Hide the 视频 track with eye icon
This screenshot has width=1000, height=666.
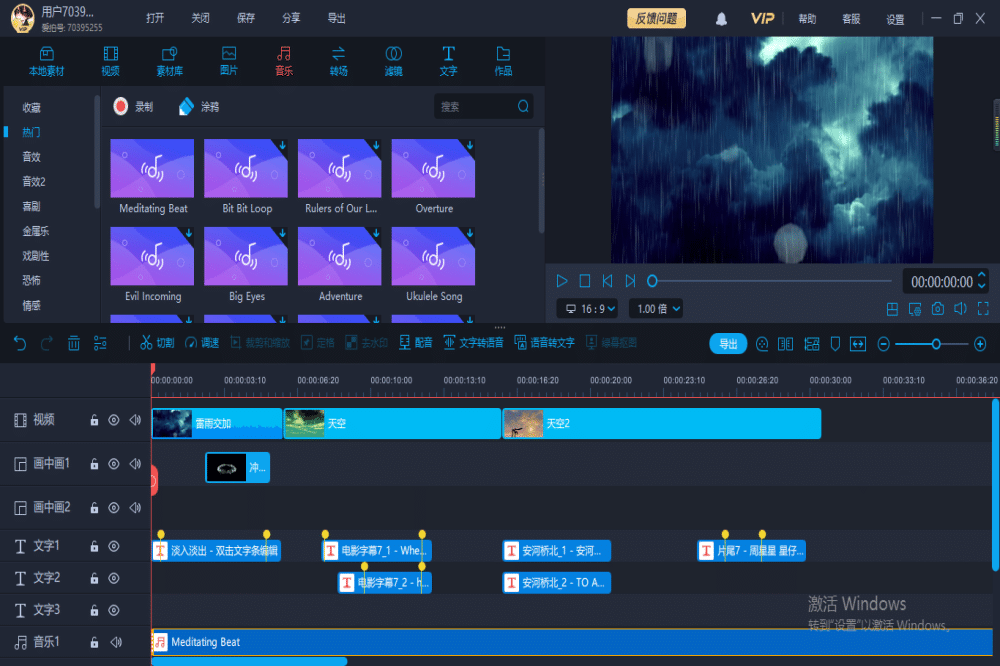tap(114, 420)
